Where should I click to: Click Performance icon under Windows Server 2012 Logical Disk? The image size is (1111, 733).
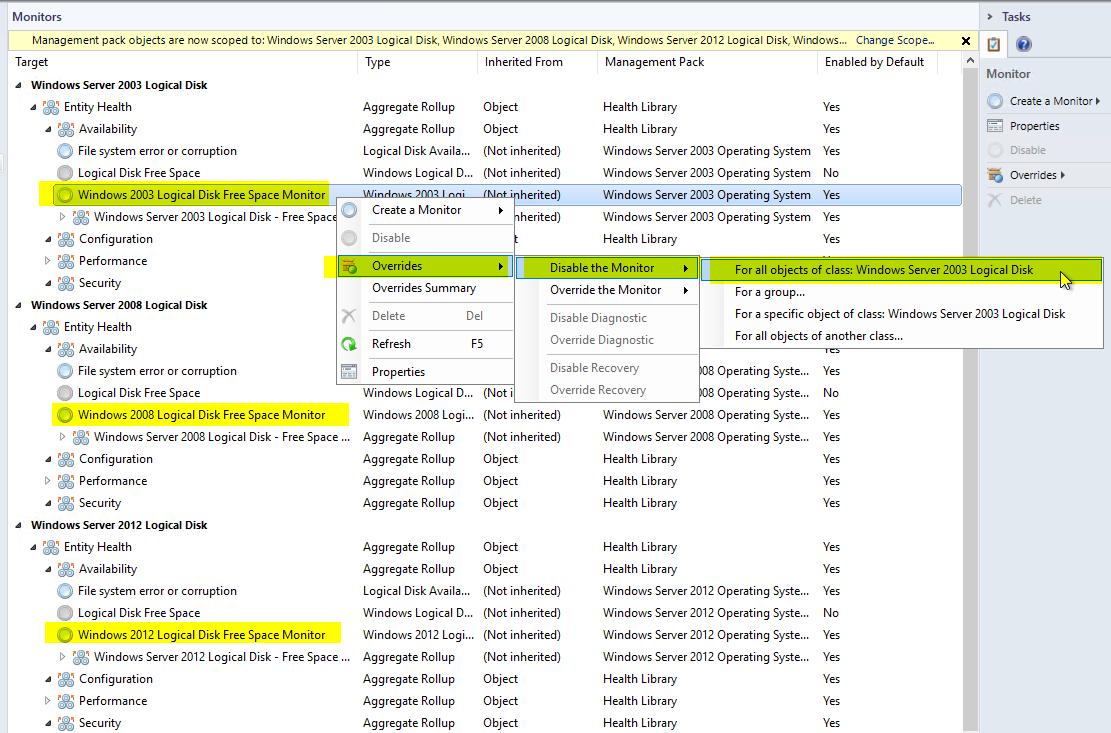coord(66,701)
